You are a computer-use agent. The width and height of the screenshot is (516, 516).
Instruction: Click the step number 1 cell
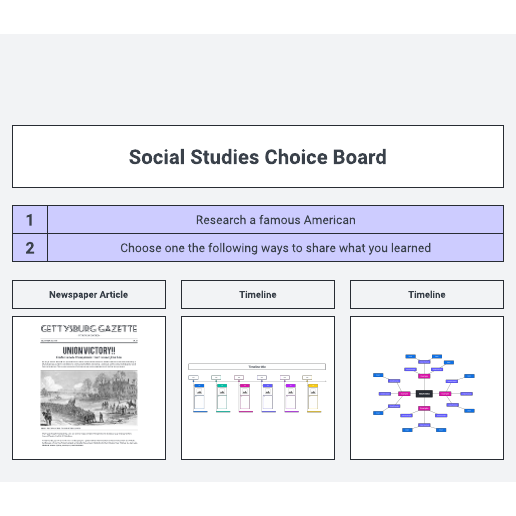click(x=30, y=220)
